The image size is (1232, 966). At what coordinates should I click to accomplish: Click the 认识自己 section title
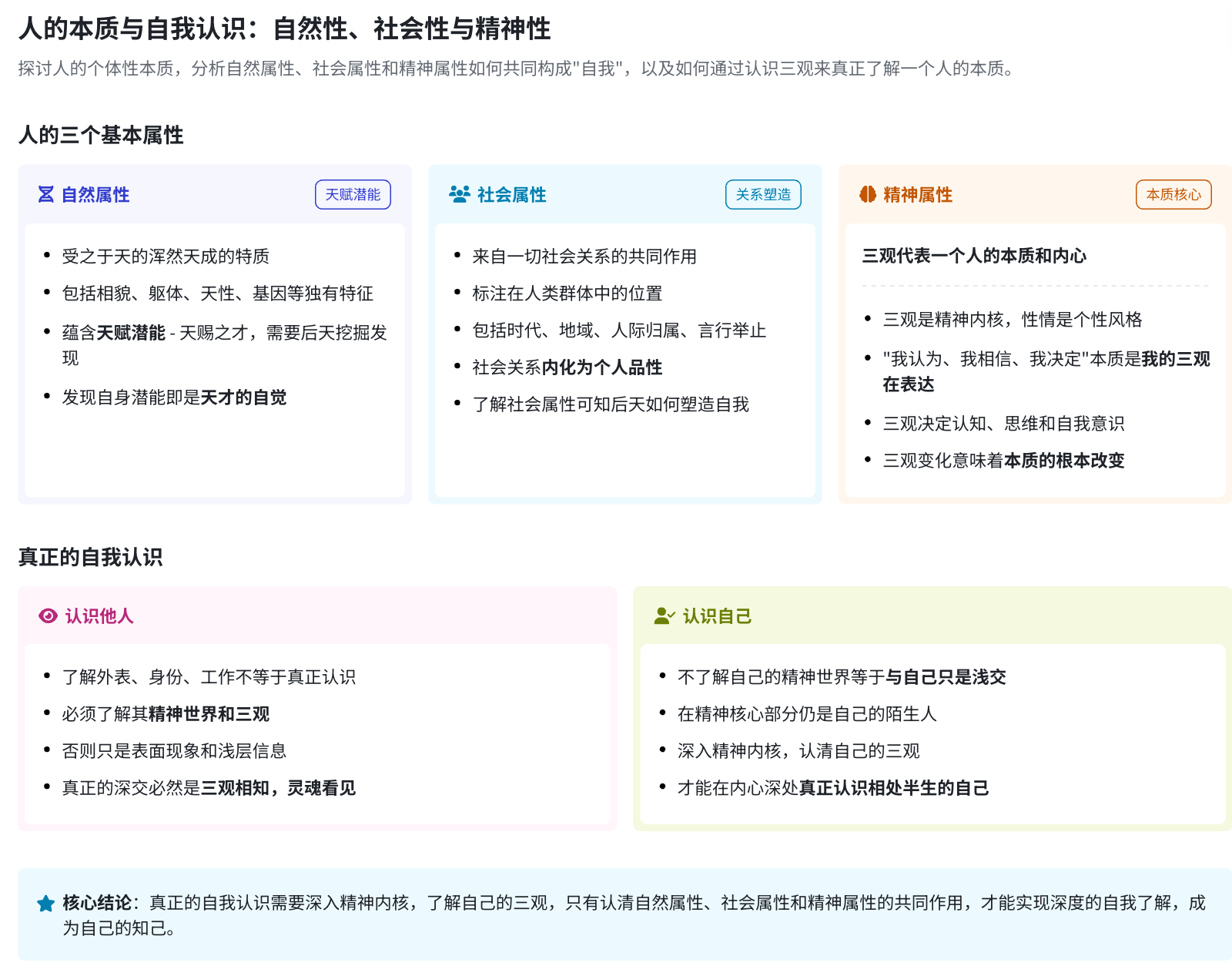point(717,616)
